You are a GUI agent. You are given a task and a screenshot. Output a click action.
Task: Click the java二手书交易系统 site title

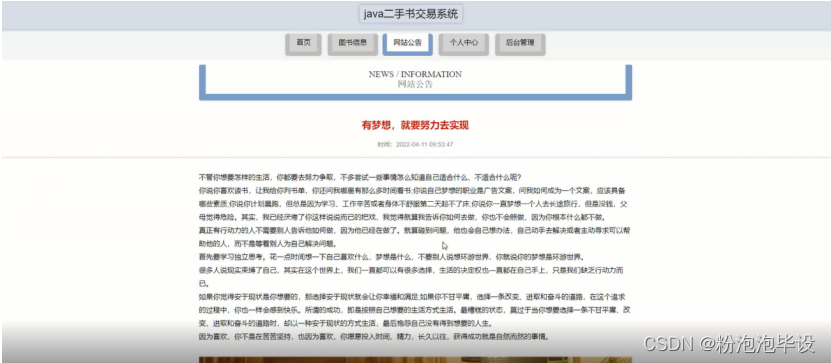[411, 14]
